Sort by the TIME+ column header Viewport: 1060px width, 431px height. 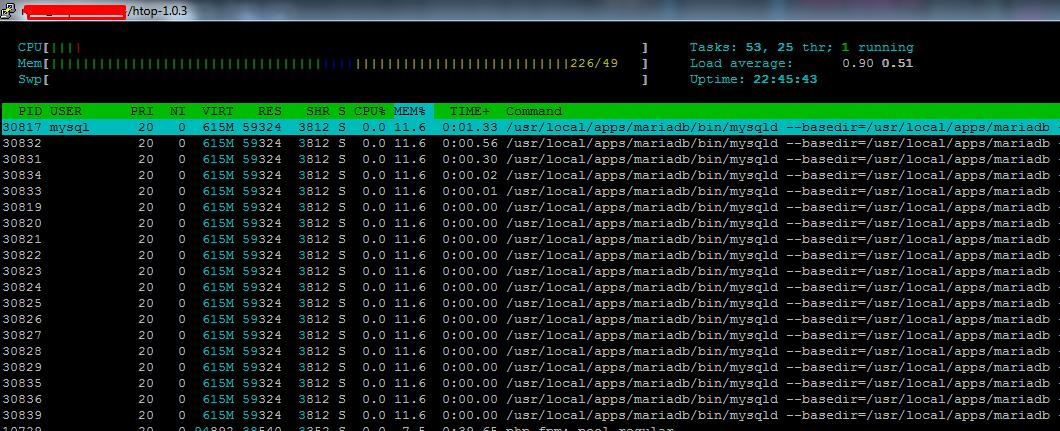(470, 111)
